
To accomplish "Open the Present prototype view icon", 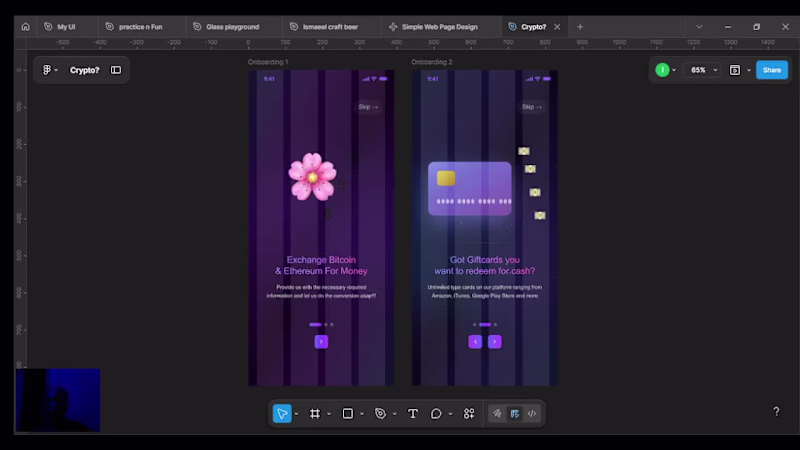I will coord(735,70).
